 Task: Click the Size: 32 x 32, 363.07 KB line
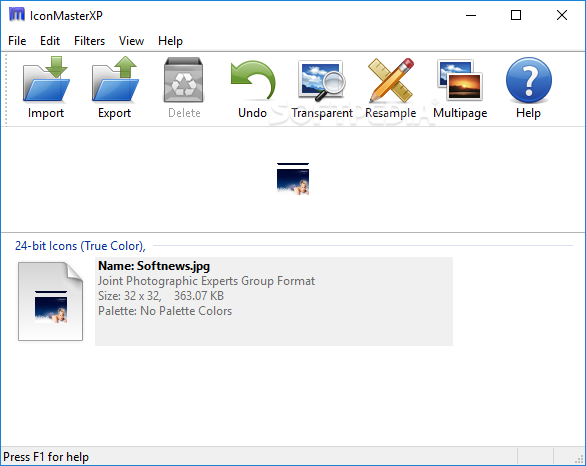coord(161,296)
